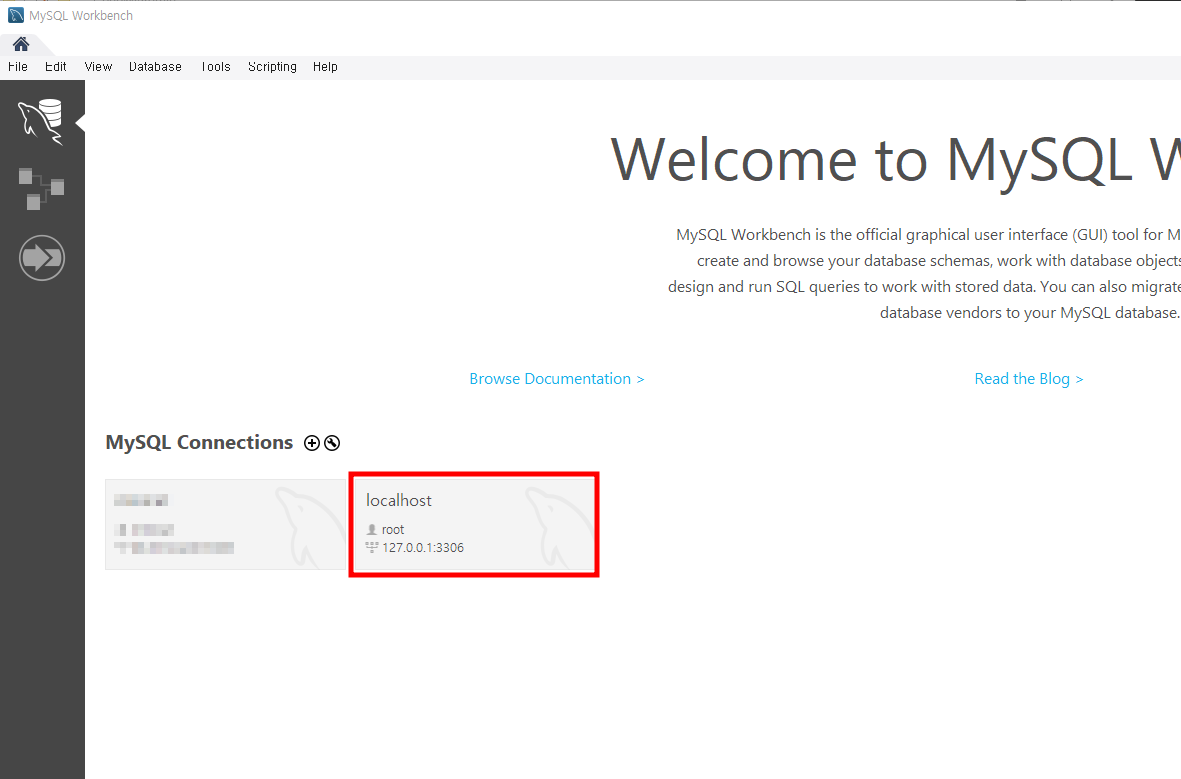The width and height of the screenshot is (1181, 779).
Task: Open the Migration wizard sidebar icon
Action: pyautogui.click(x=41, y=258)
